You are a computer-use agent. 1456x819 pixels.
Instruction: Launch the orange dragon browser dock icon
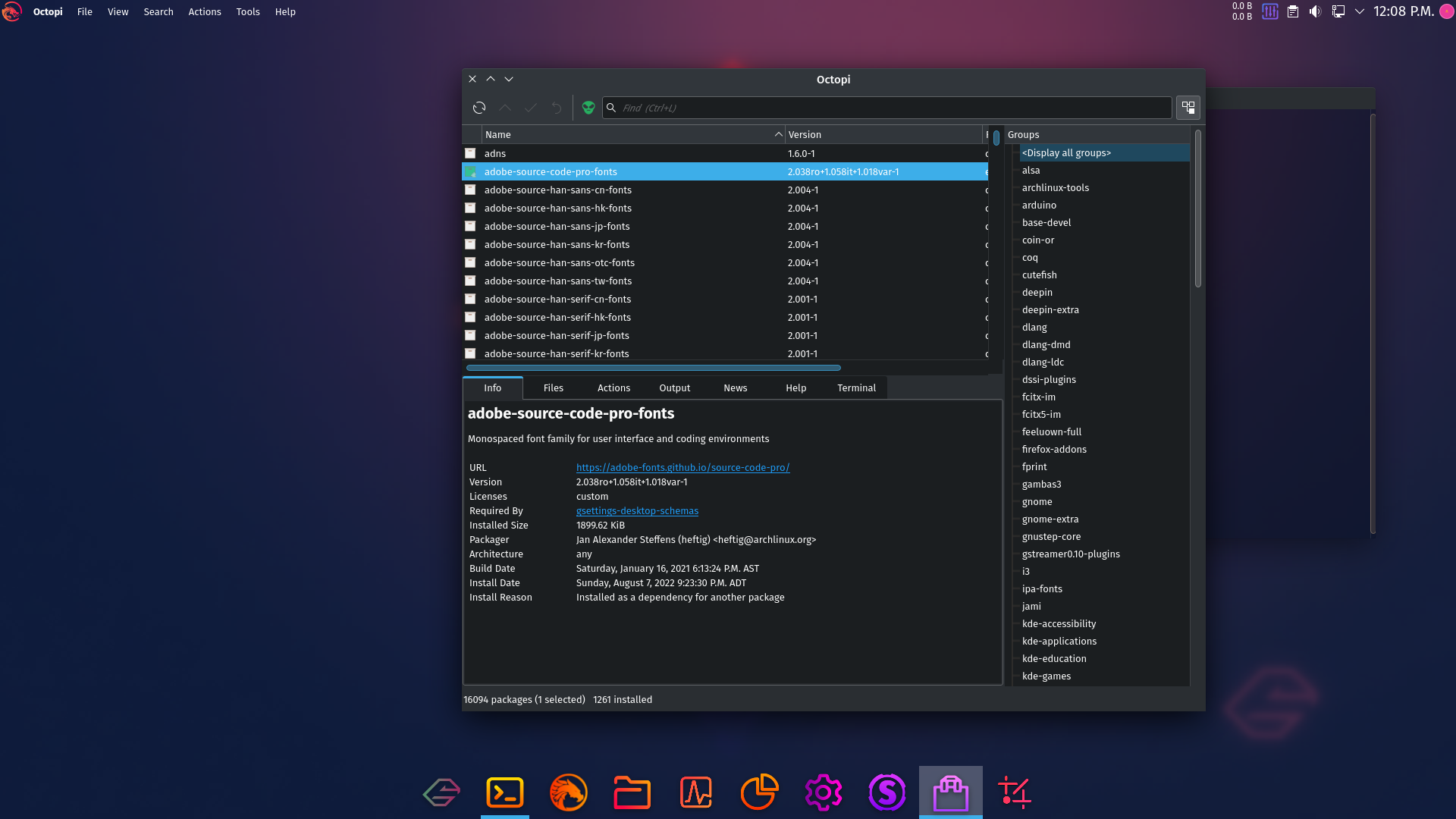(569, 792)
